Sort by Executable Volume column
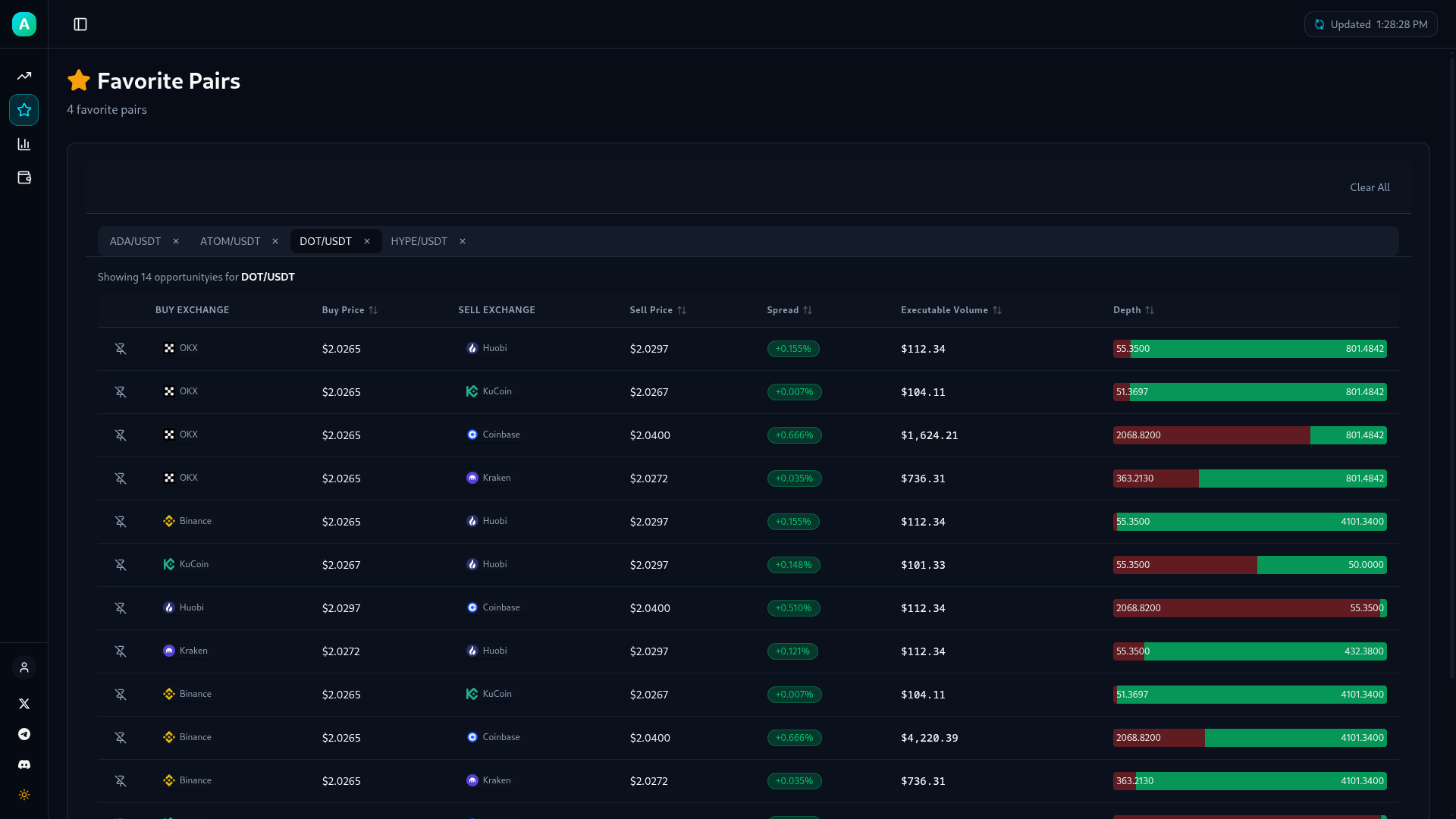 (x=950, y=310)
